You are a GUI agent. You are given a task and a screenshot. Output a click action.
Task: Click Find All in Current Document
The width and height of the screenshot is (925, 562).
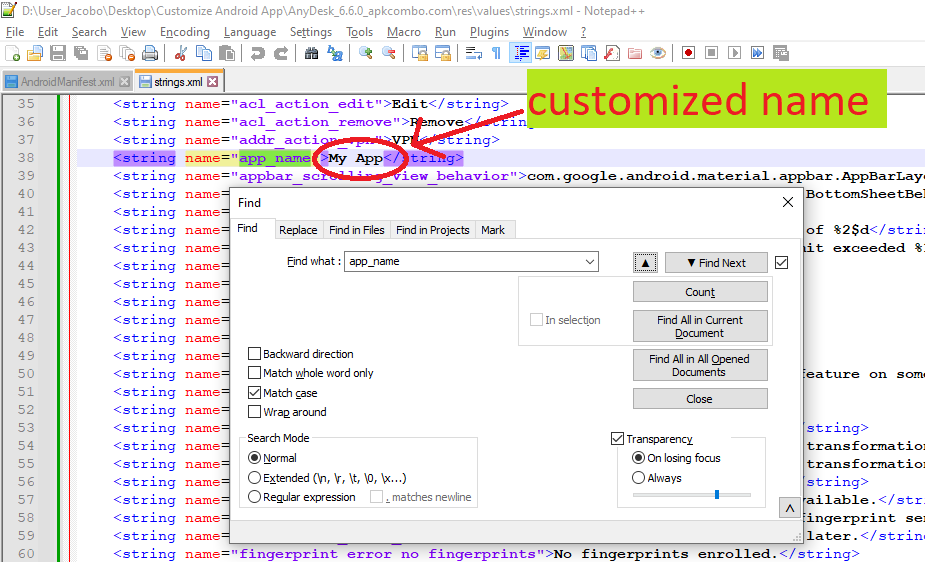pyautogui.click(x=700, y=326)
